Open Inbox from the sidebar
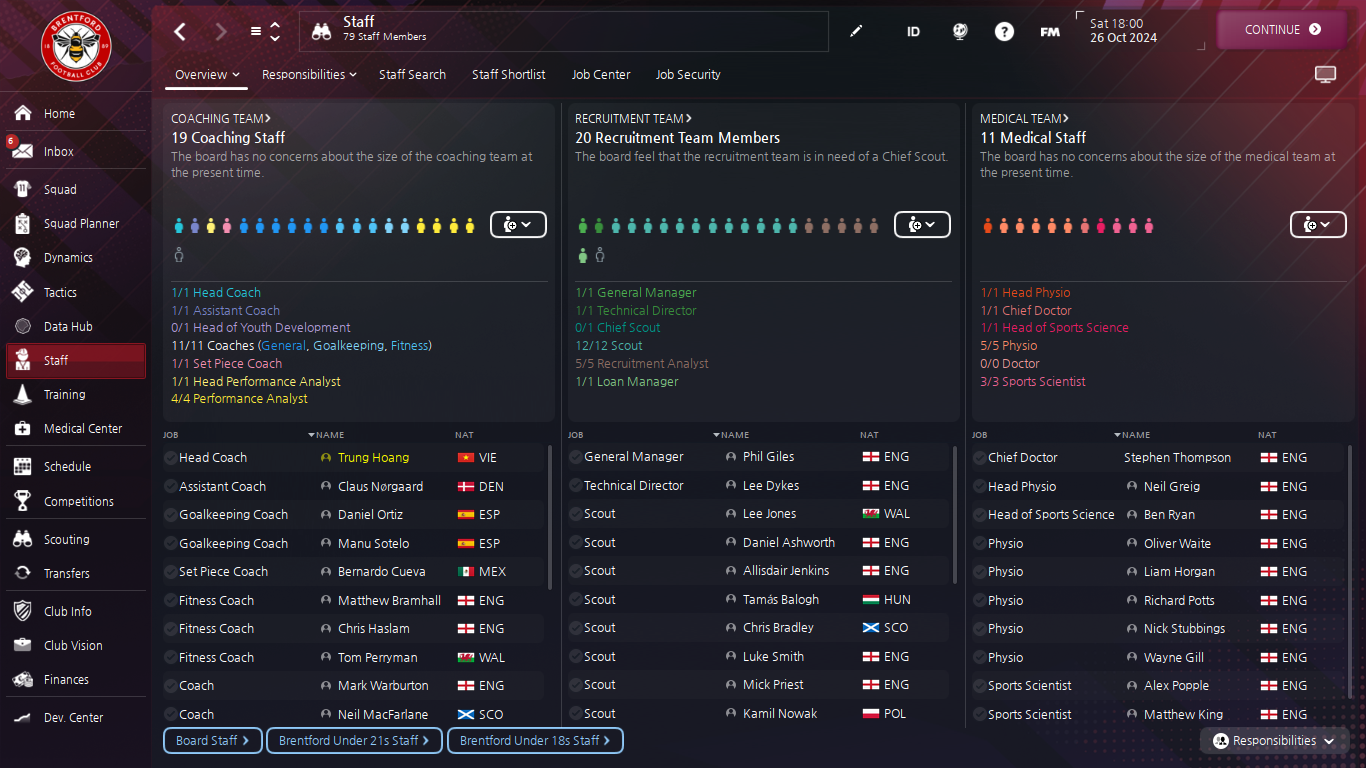 (x=59, y=152)
